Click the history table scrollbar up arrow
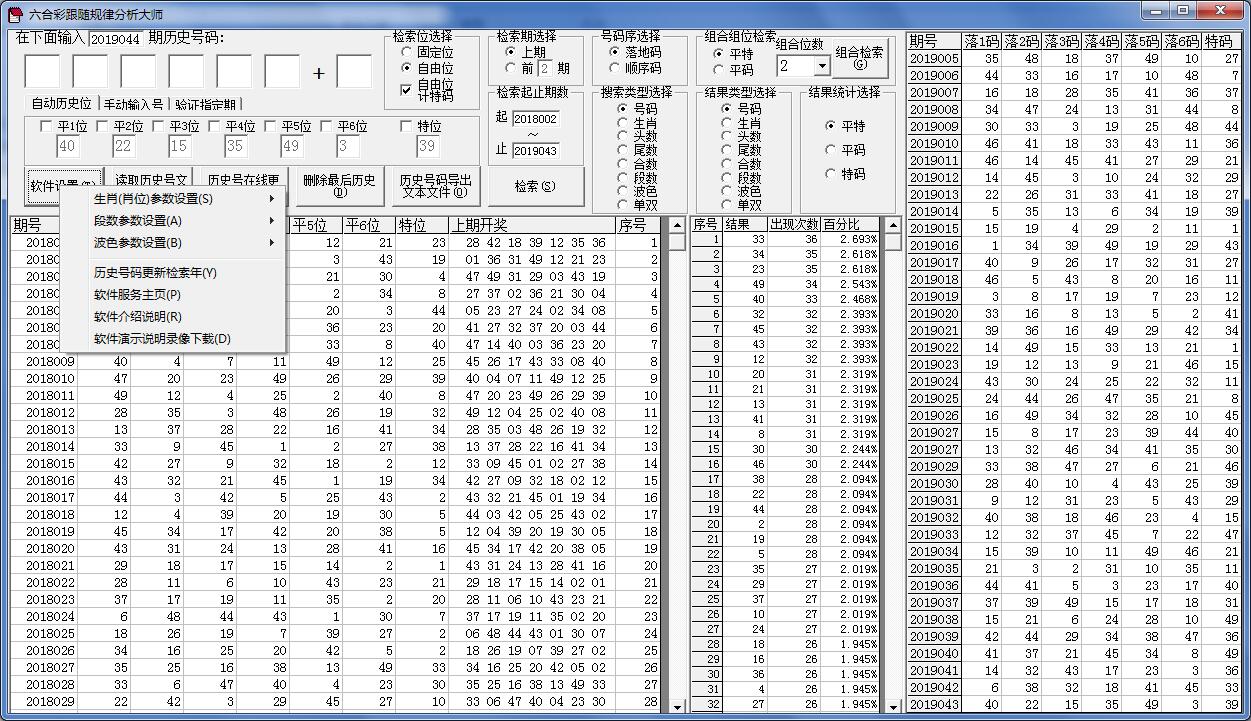1251x721 pixels. point(677,226)
